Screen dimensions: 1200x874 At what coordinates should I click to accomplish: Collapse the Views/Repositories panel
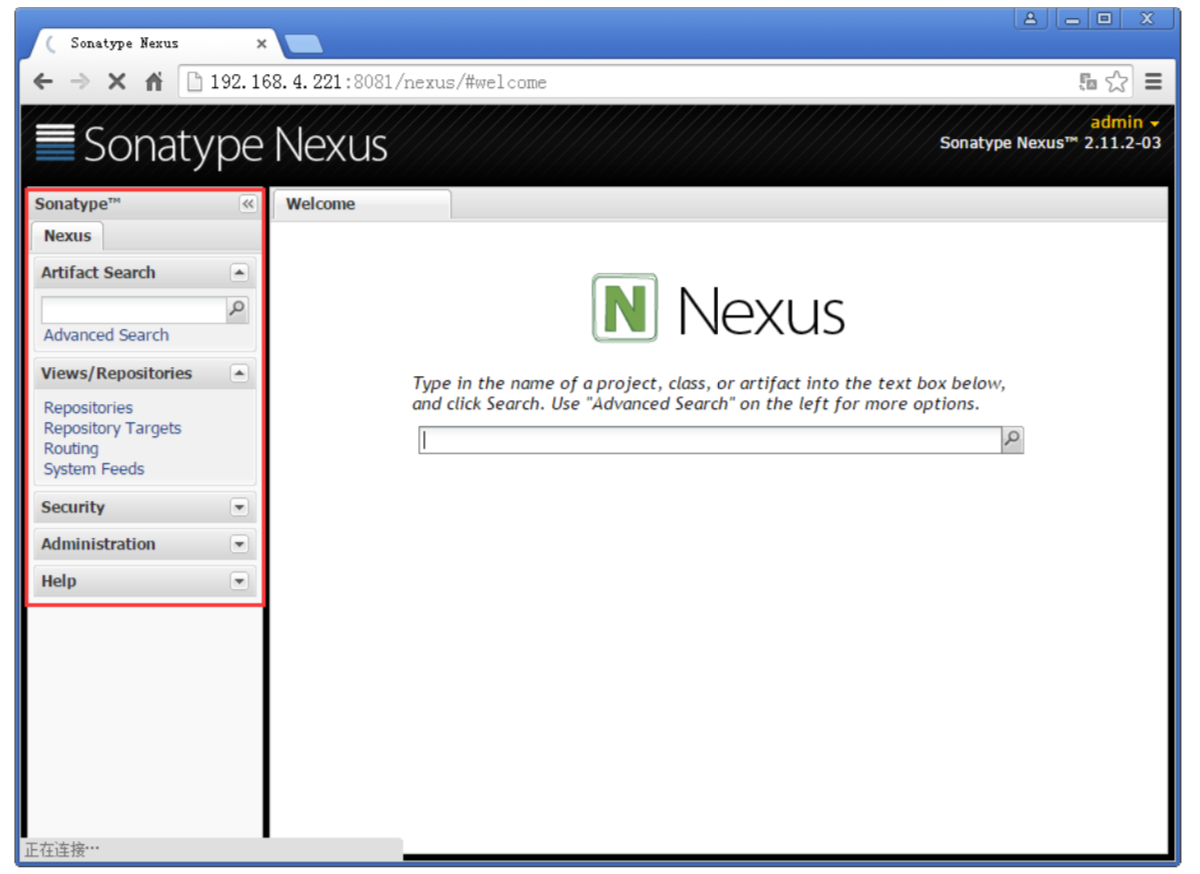(239, 374)
